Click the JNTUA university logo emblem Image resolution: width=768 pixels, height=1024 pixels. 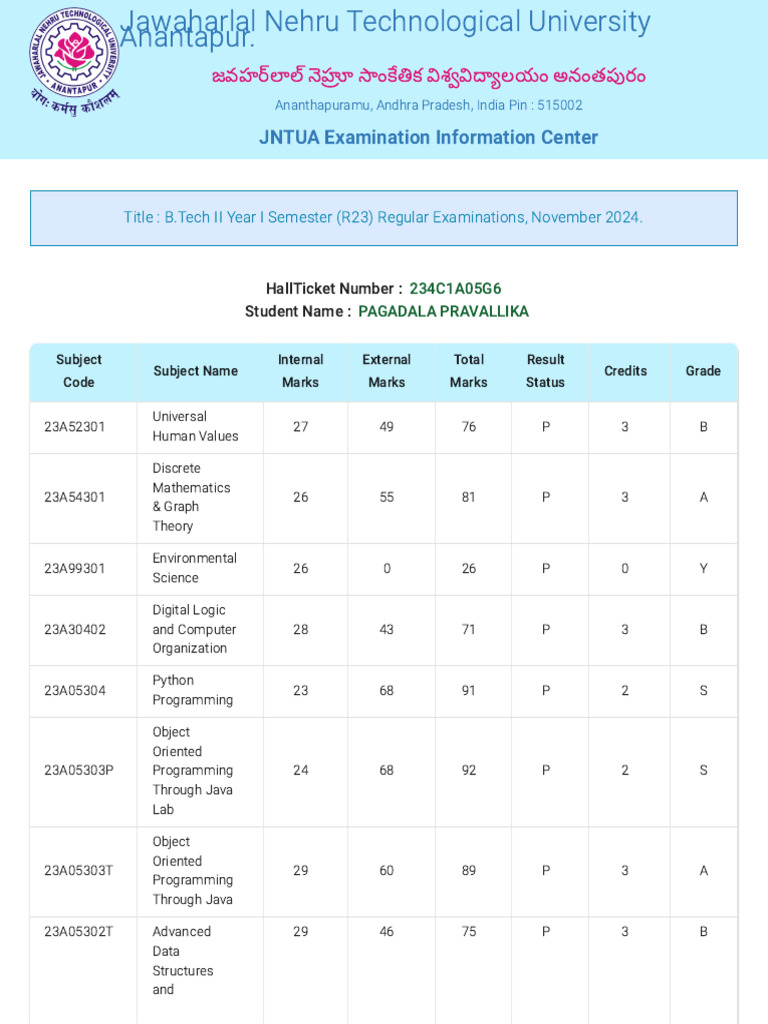point(74,61)
